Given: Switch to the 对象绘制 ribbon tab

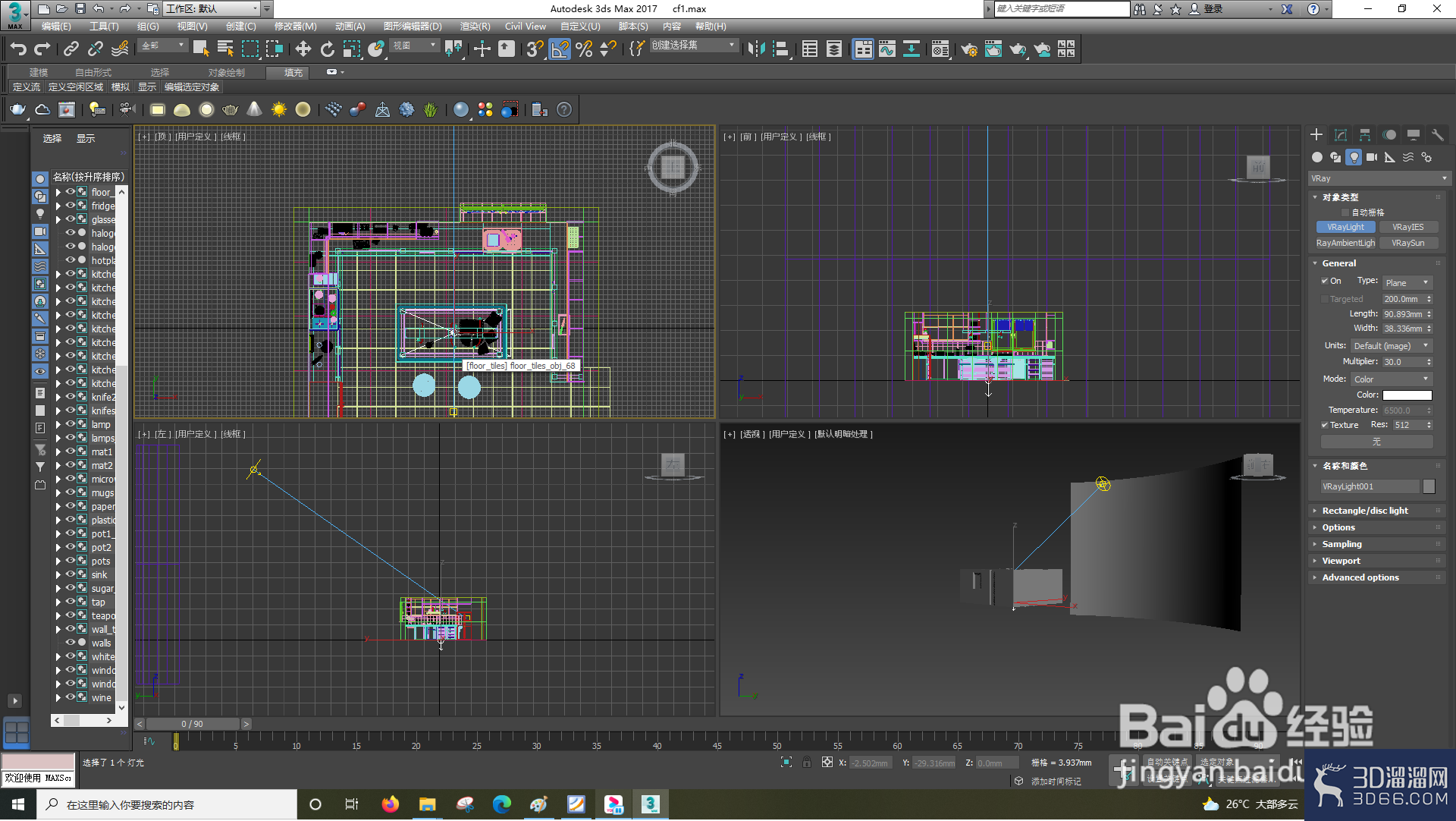Looking at the screenshot, I should (227, 73).
